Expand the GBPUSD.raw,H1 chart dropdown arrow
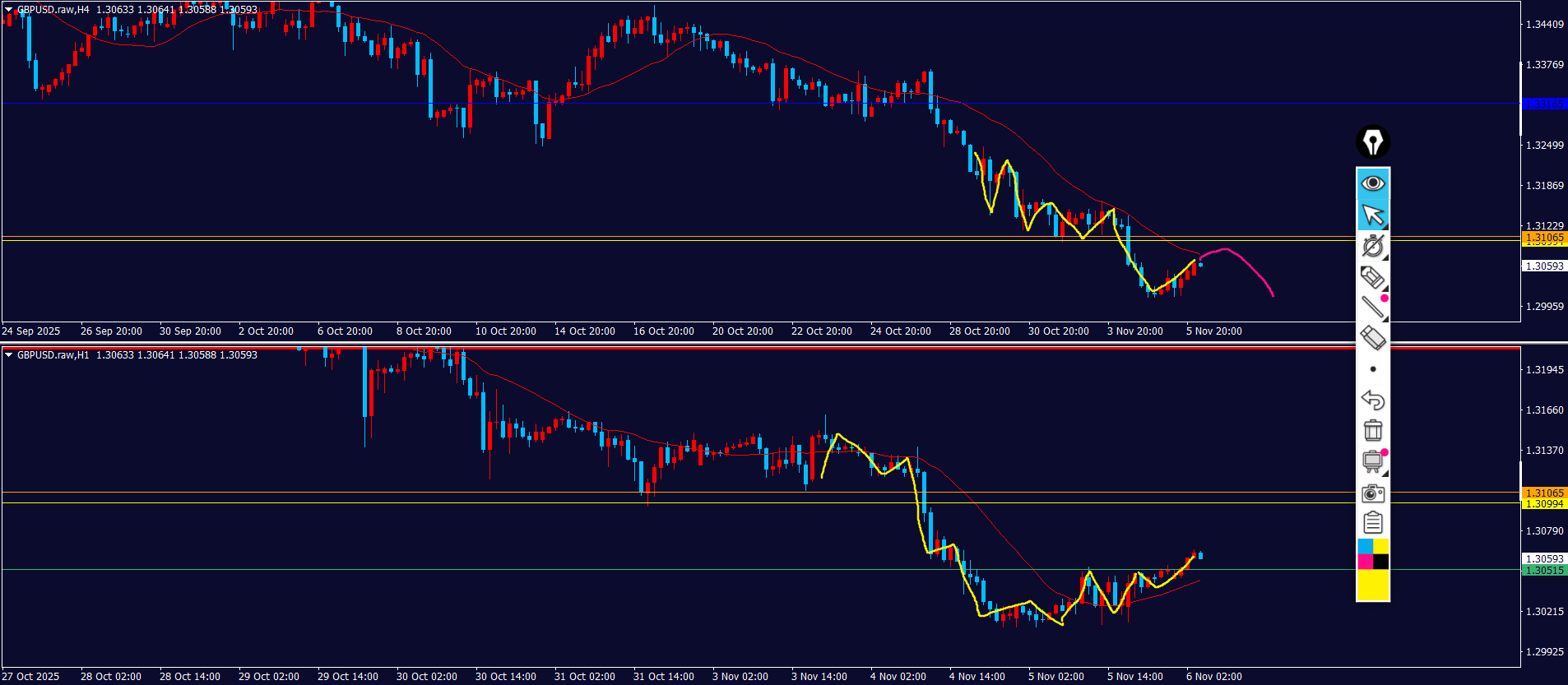Image resolution: width=1568 pixels, height=685 pixels. click(8, 355)
